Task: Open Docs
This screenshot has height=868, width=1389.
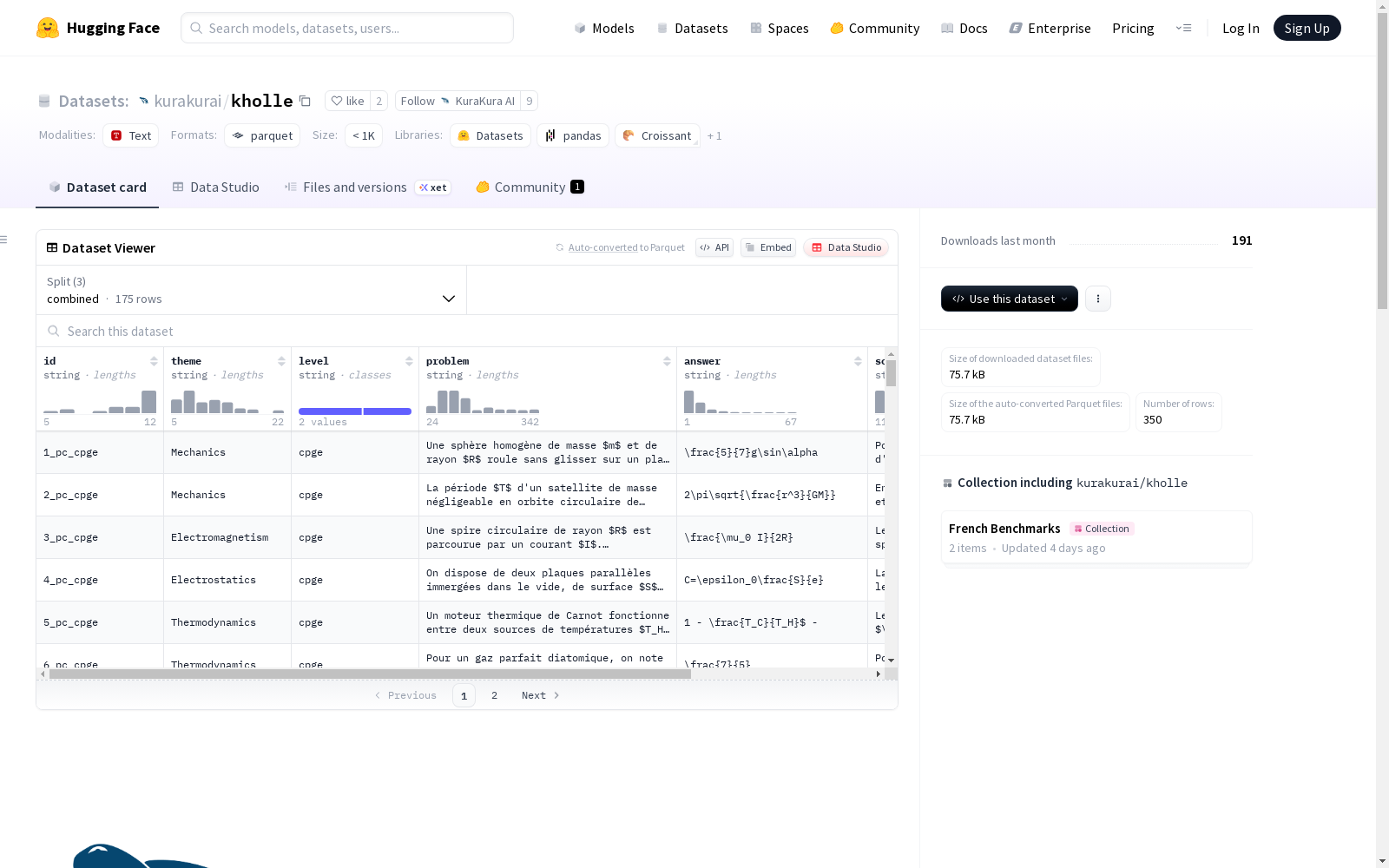Action: 964,28
